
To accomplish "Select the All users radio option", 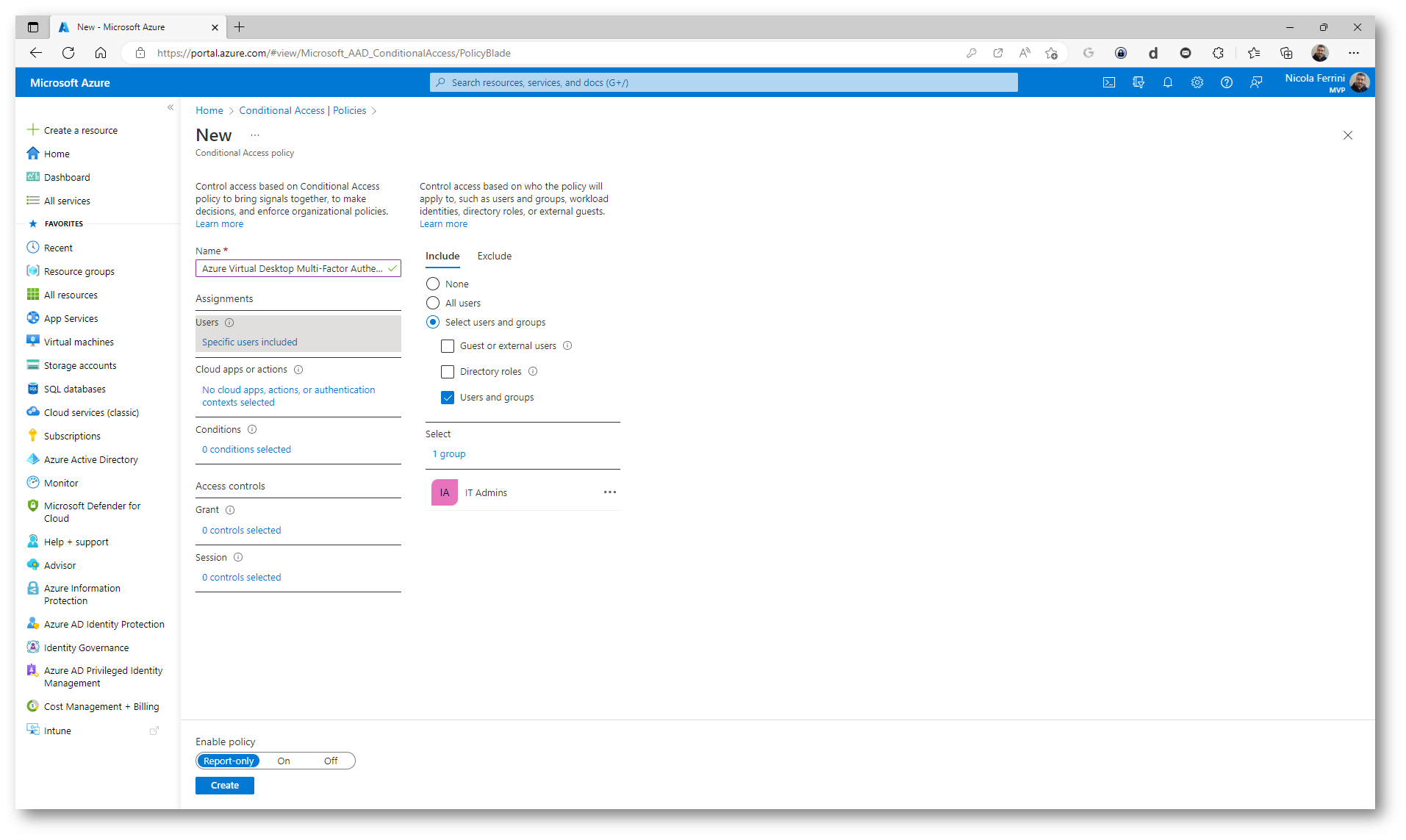I will click(x=433, y=303).
